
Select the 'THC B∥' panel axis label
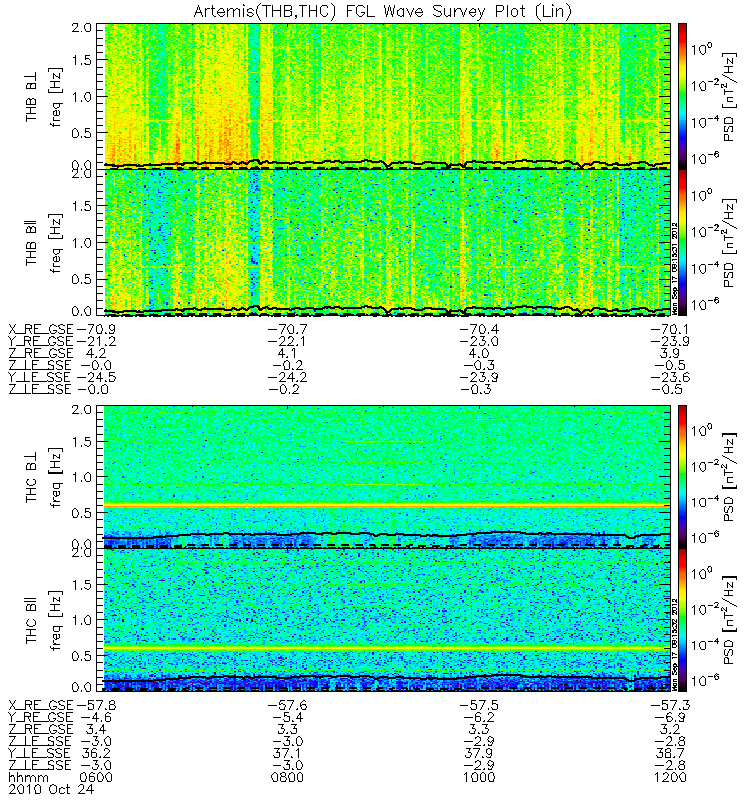(32, 621)
